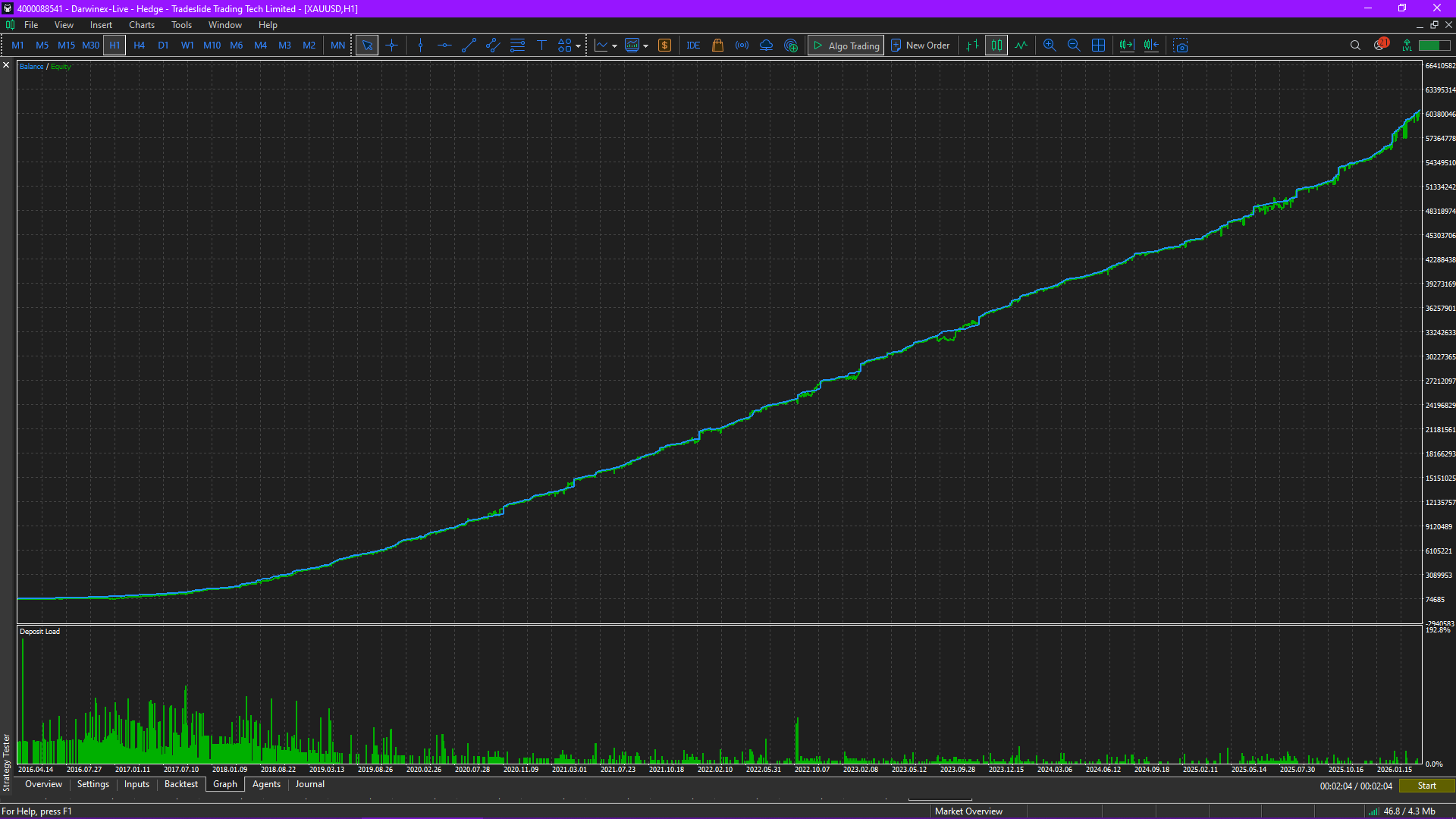Open the MQL5 IDE editor
This screenshot has height=819, width=1456.
coord(693,45)
